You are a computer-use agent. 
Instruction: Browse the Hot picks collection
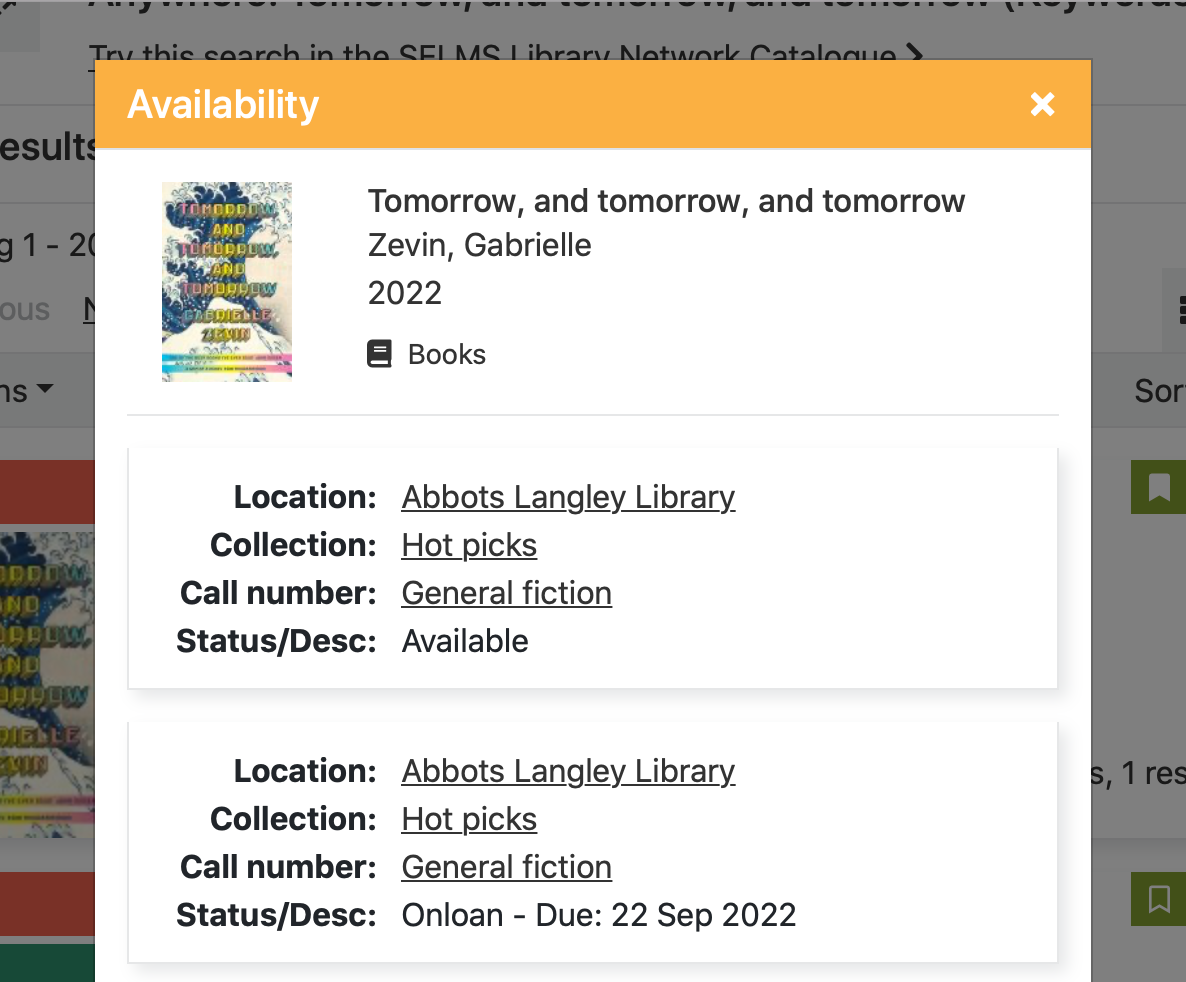point(468,545)
